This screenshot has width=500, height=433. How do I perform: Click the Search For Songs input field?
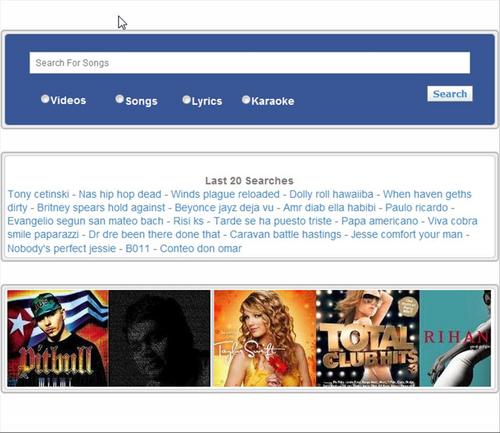(250, 63)
